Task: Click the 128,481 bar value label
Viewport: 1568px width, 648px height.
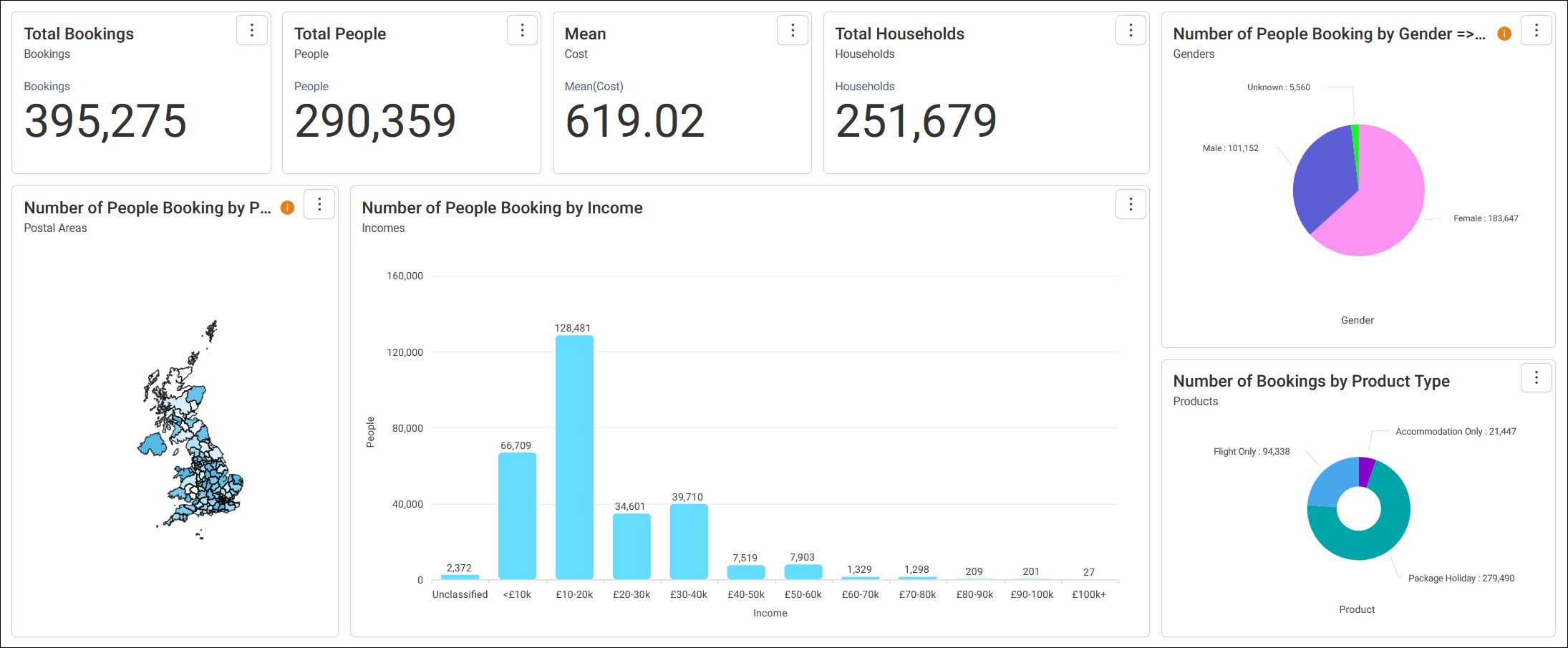Action: [x=573, y=328]
